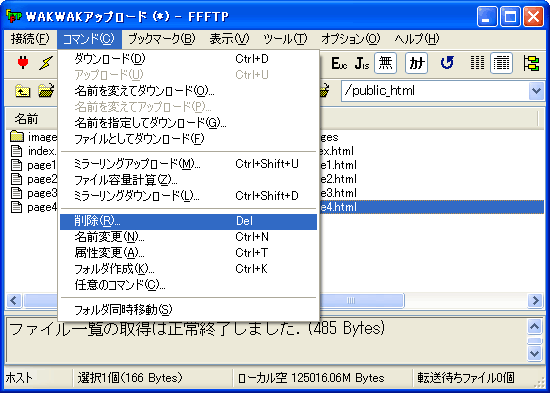
Task: Choose ファイル容量計算(Z) entry
Action: pyautogui.click(x=189, y=180)
